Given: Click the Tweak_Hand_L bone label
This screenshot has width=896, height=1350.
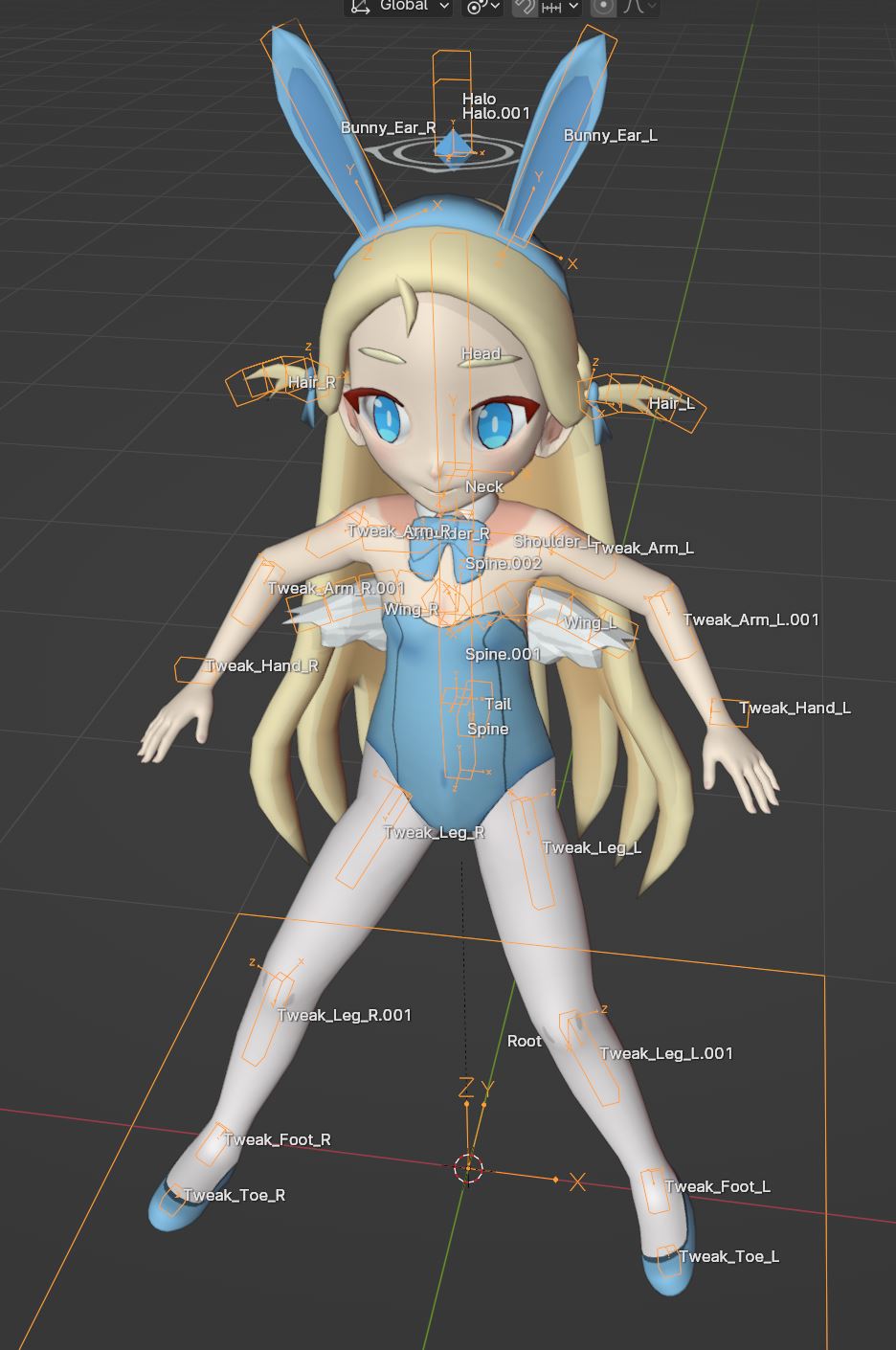Looking at the screenshot, I should click(x=795, y=708).
